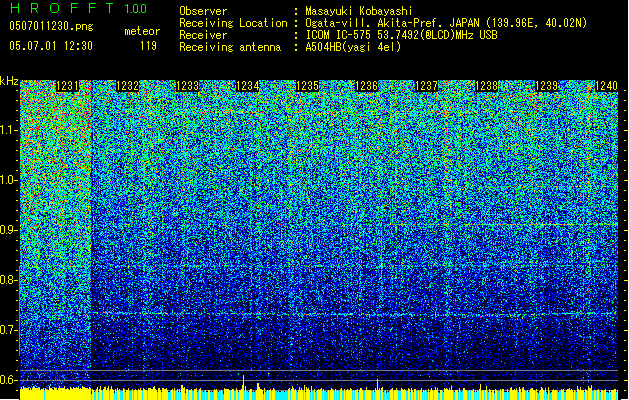This screenshot has width=629, height=400.
Task: Click the 1236 time marker
Action: pyautogui.click(x=367, y=86)
